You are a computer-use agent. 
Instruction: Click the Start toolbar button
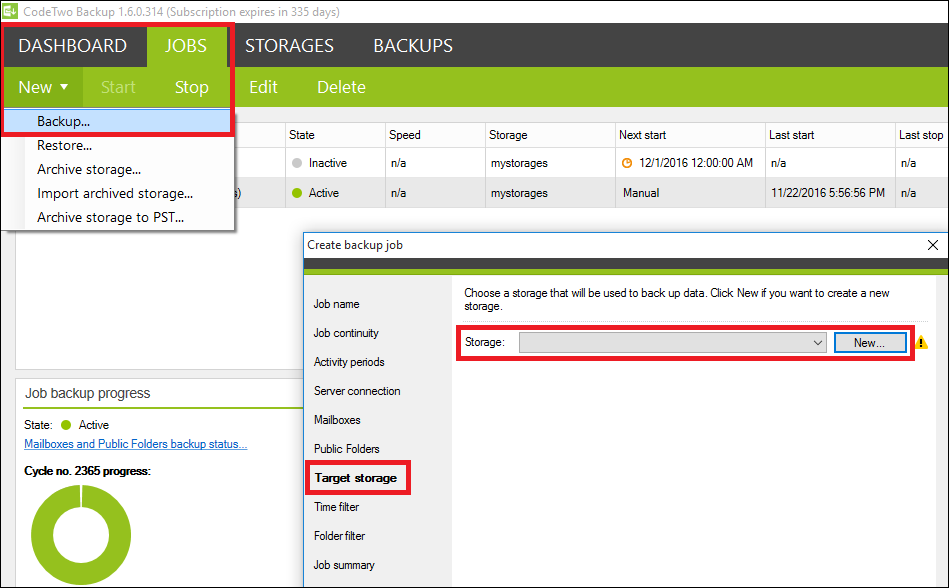pos(118,87)
